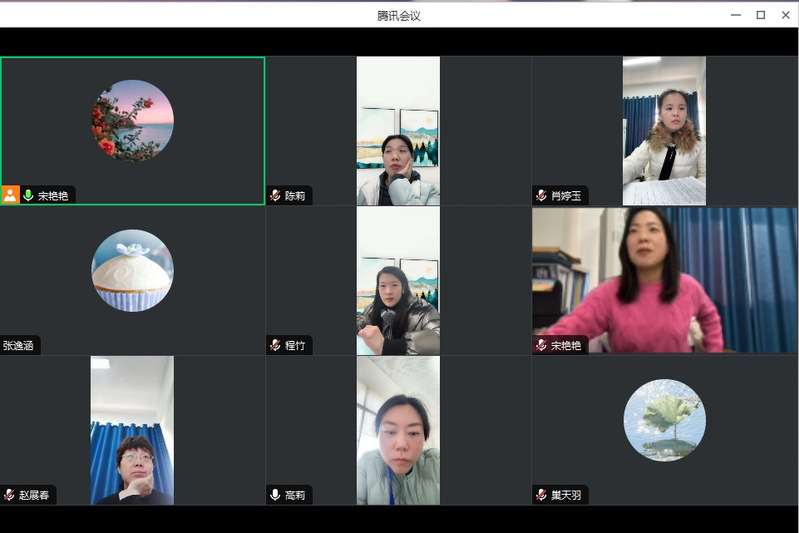
Task: Click the name label 高莉
Action: [x=295, y=495]
